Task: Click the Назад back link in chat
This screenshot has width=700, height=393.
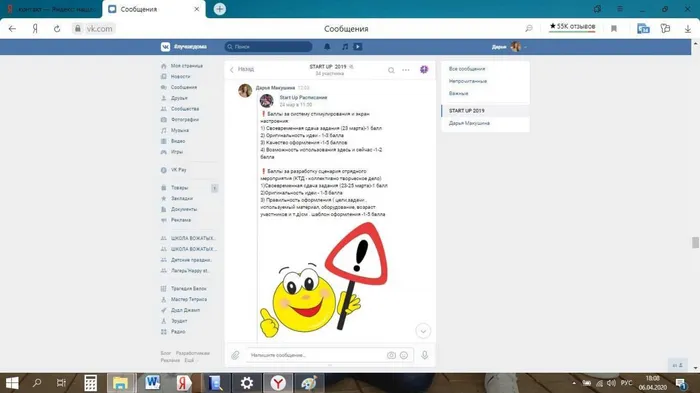Action: tap(242, 69)
